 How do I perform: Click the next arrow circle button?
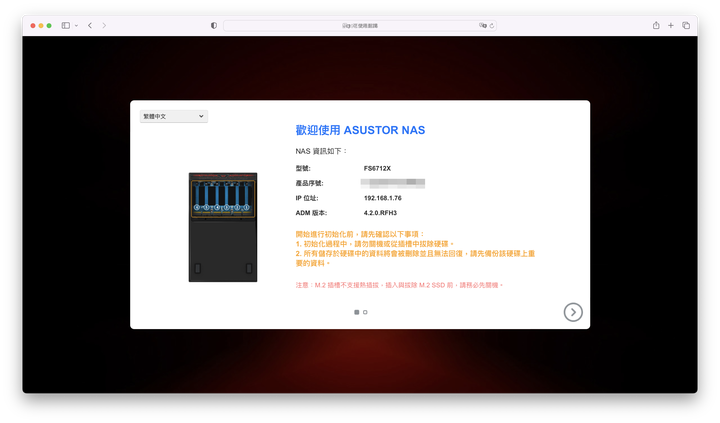(x=573, y=312)
